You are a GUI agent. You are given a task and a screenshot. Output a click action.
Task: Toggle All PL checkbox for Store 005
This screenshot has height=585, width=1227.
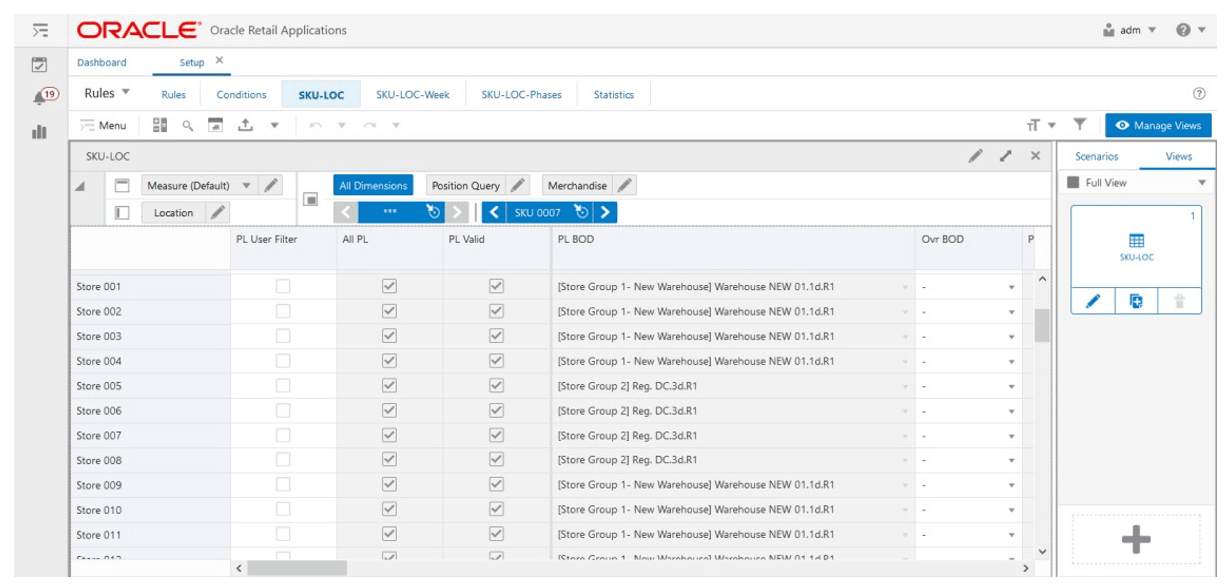(x=390, y=385)
